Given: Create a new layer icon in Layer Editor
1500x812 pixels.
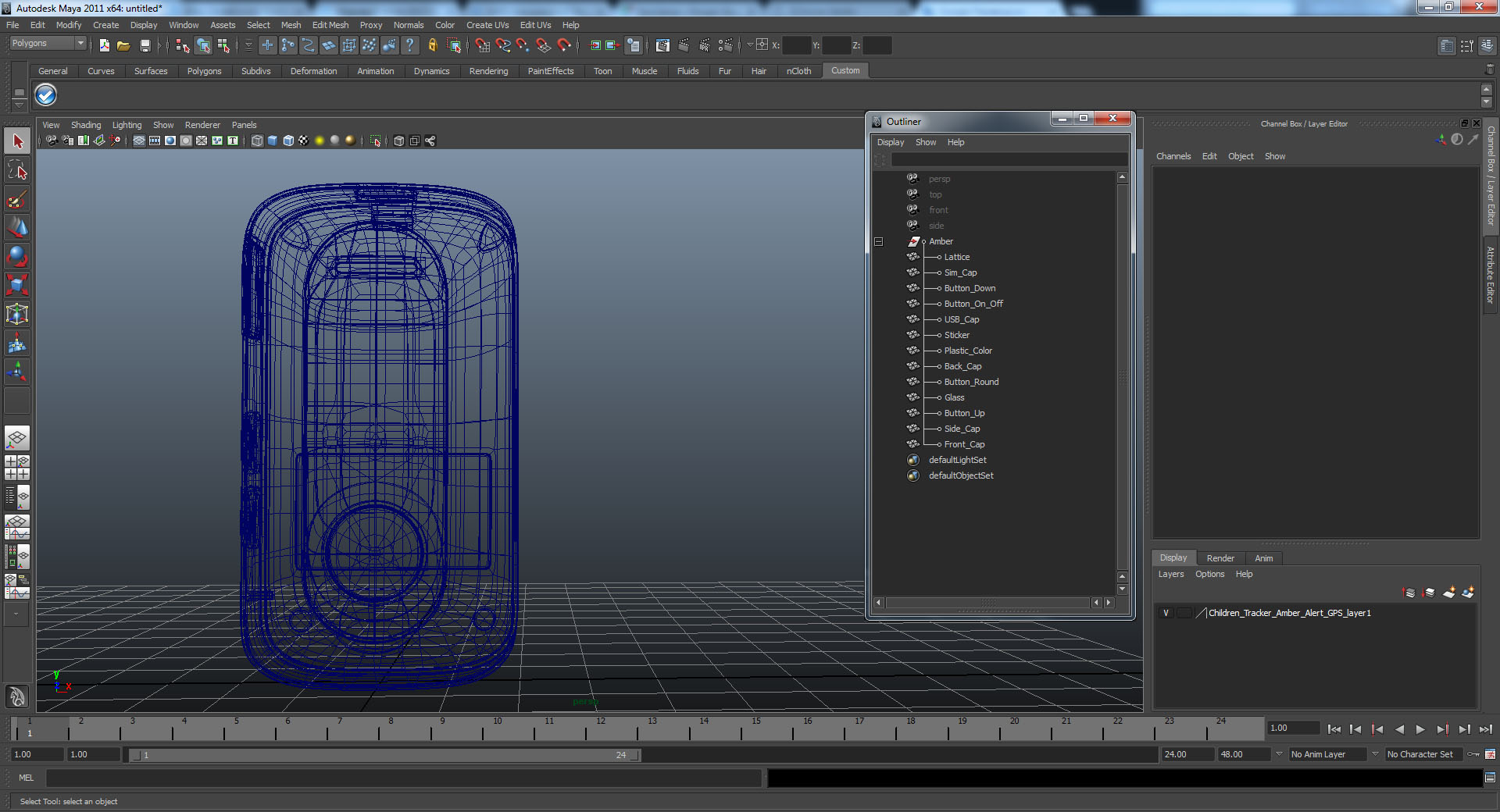Looking at the screenshot, I should (1448, 593).
